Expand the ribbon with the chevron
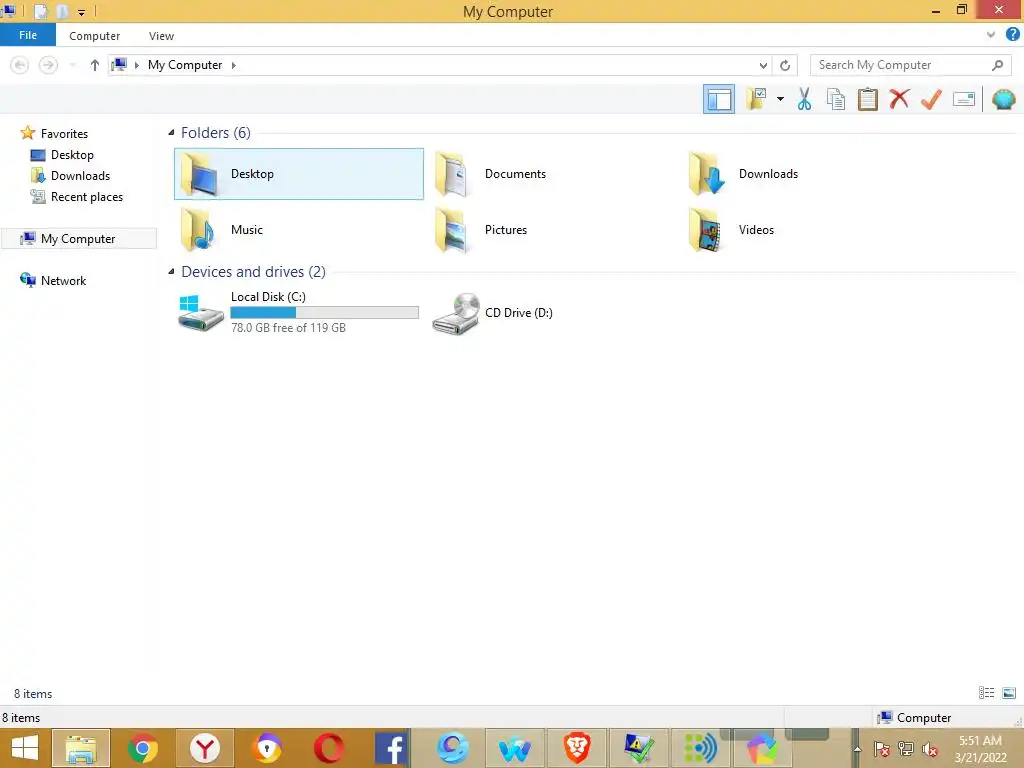Image resolution: width=1024 pixels, height=768 pixels. click(990, 35)
